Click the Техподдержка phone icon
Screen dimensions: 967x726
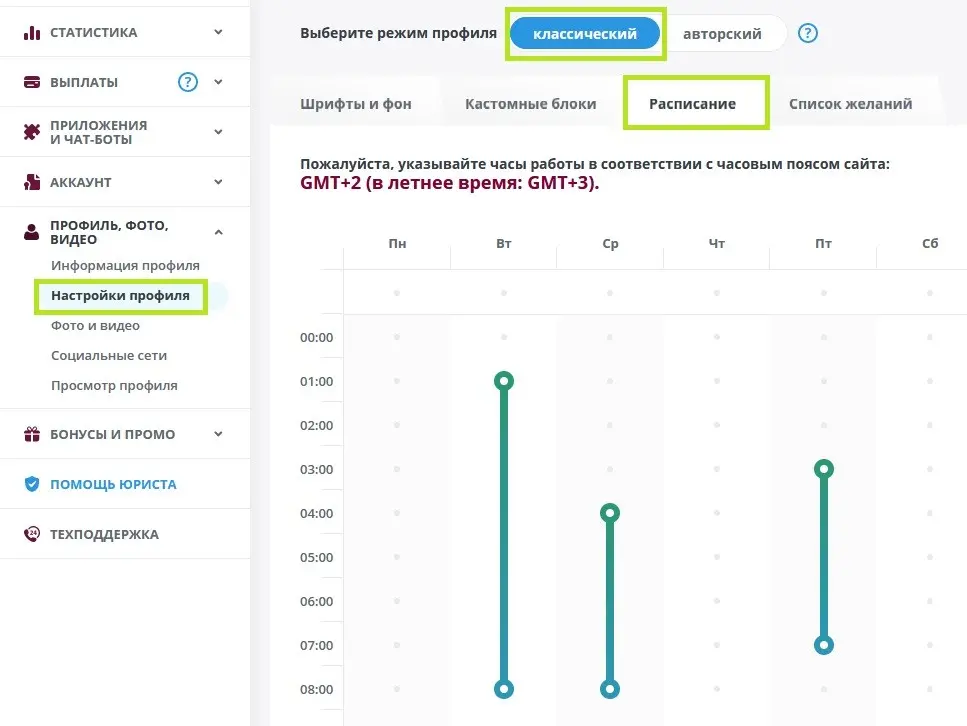point(31,534)
